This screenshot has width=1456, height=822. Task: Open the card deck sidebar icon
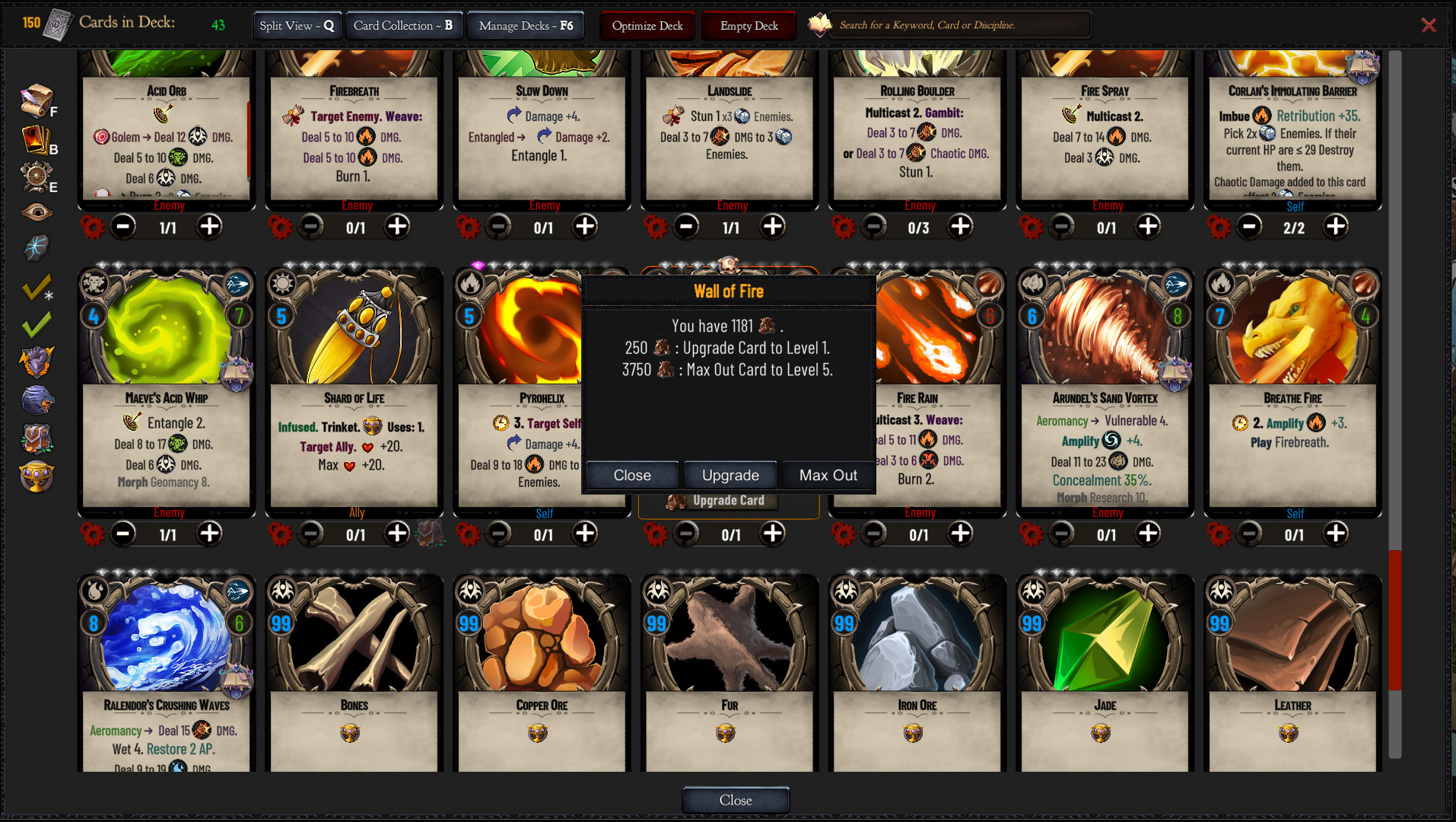pyautogui.click(x=37, y=139)
